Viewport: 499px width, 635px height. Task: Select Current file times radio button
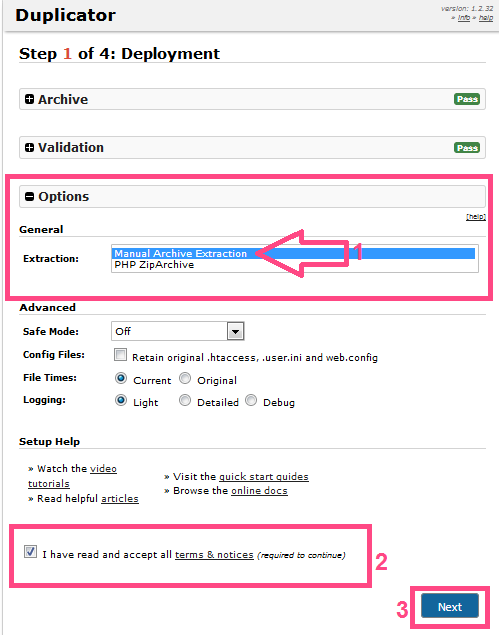pos(121,378)
